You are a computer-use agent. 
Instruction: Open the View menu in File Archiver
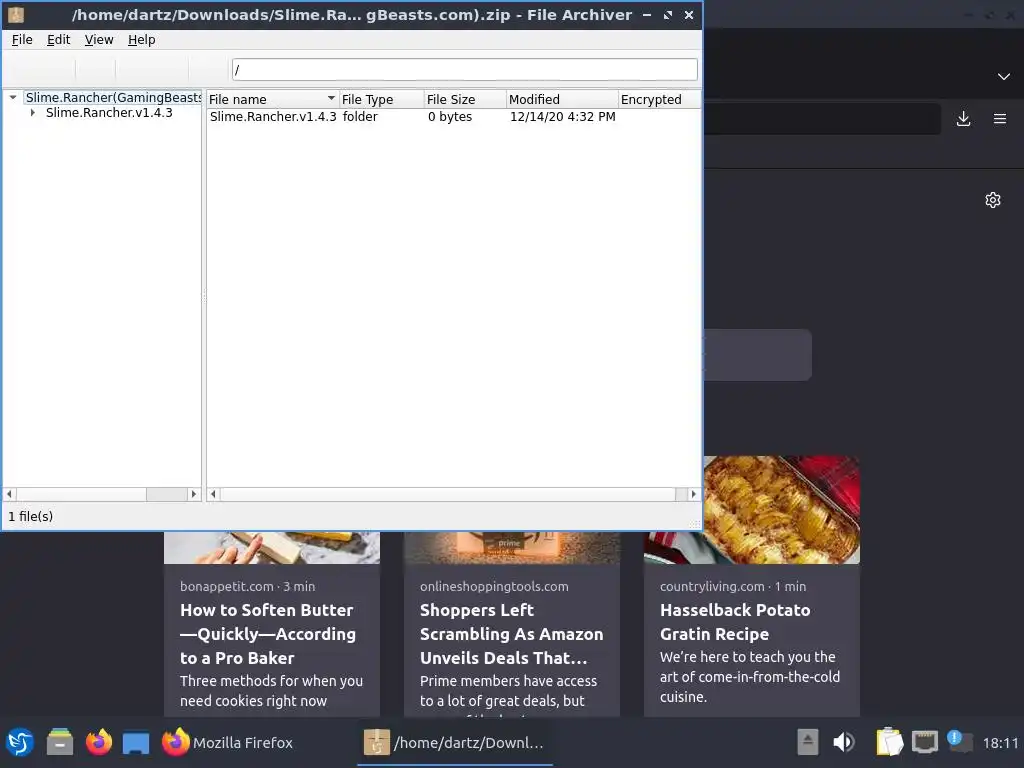tap(99, 40)
